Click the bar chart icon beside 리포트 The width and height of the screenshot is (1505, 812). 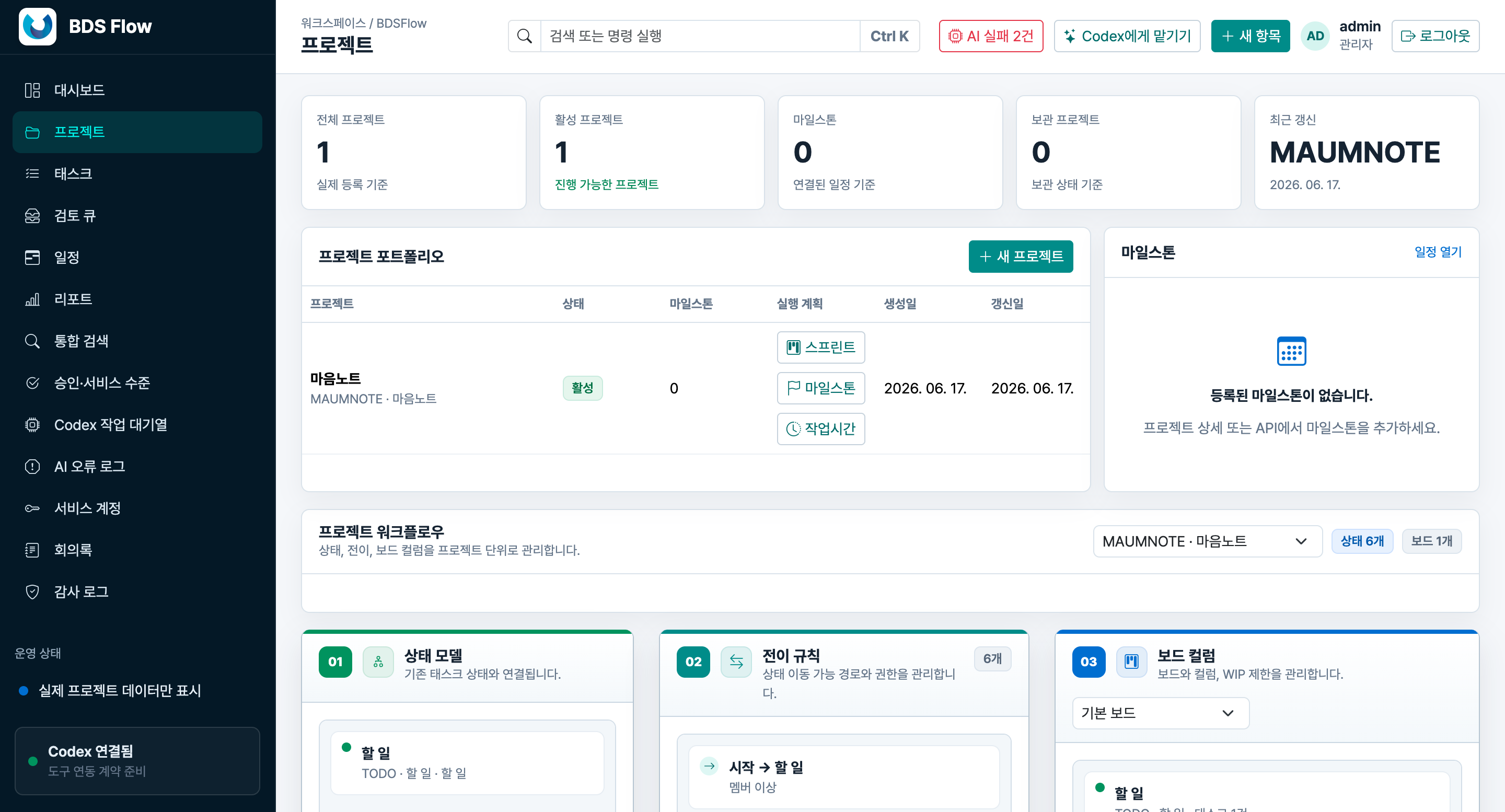32,299
